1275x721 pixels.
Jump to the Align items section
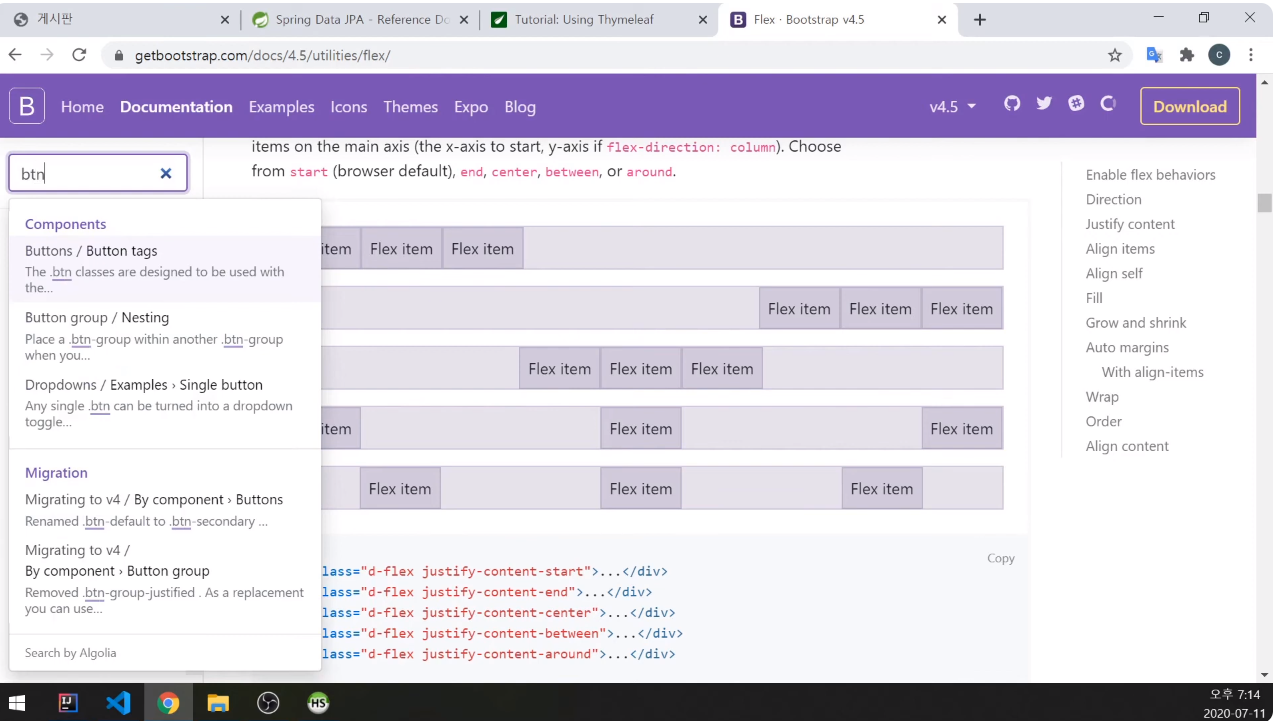click(1120, 248)
